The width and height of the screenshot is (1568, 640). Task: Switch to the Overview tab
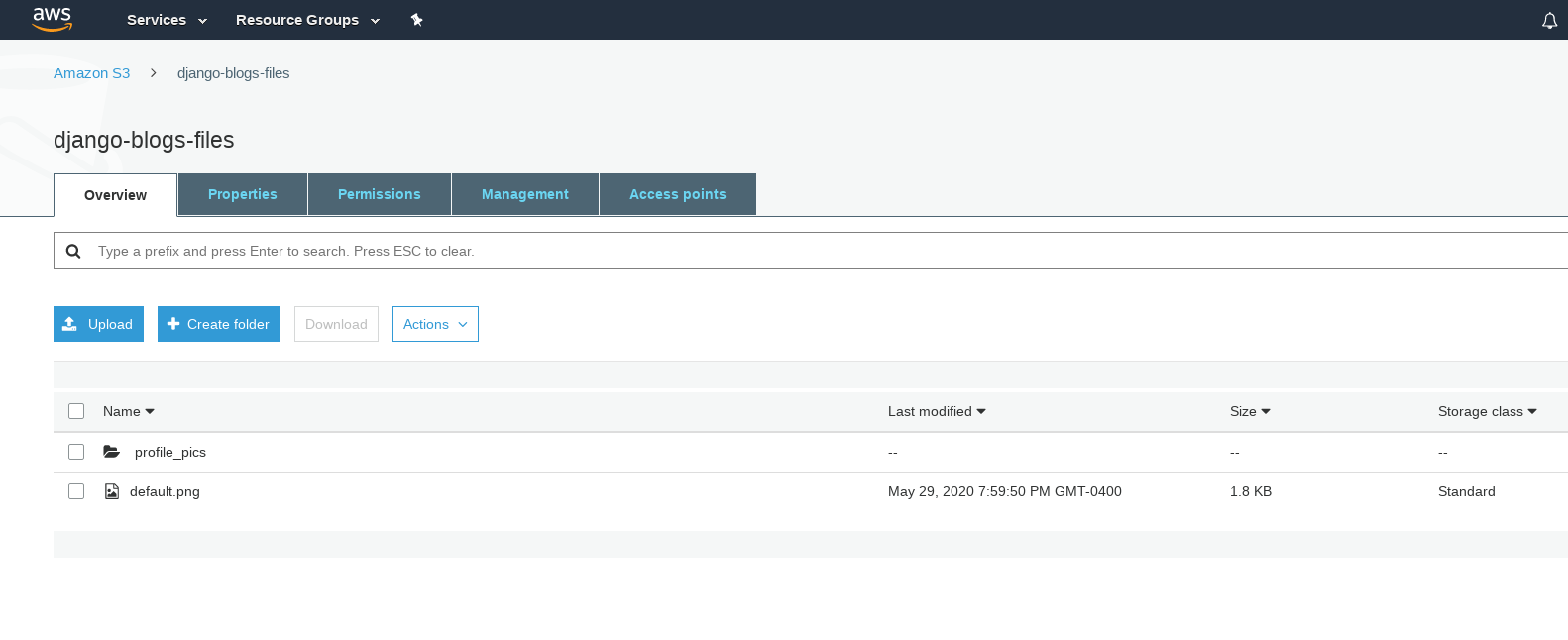115,195
